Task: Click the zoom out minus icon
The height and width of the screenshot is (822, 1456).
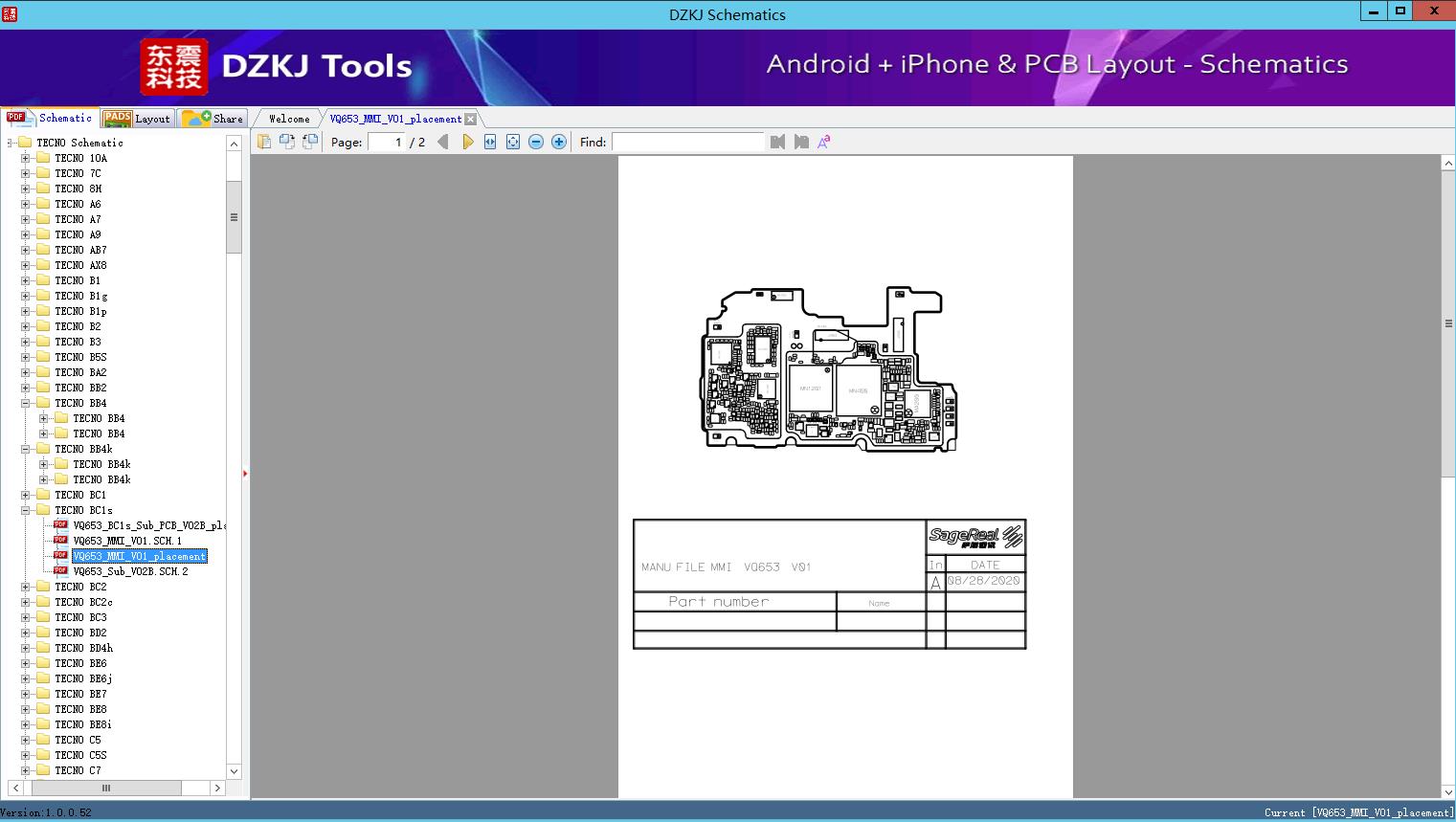Action: [536, 142]
